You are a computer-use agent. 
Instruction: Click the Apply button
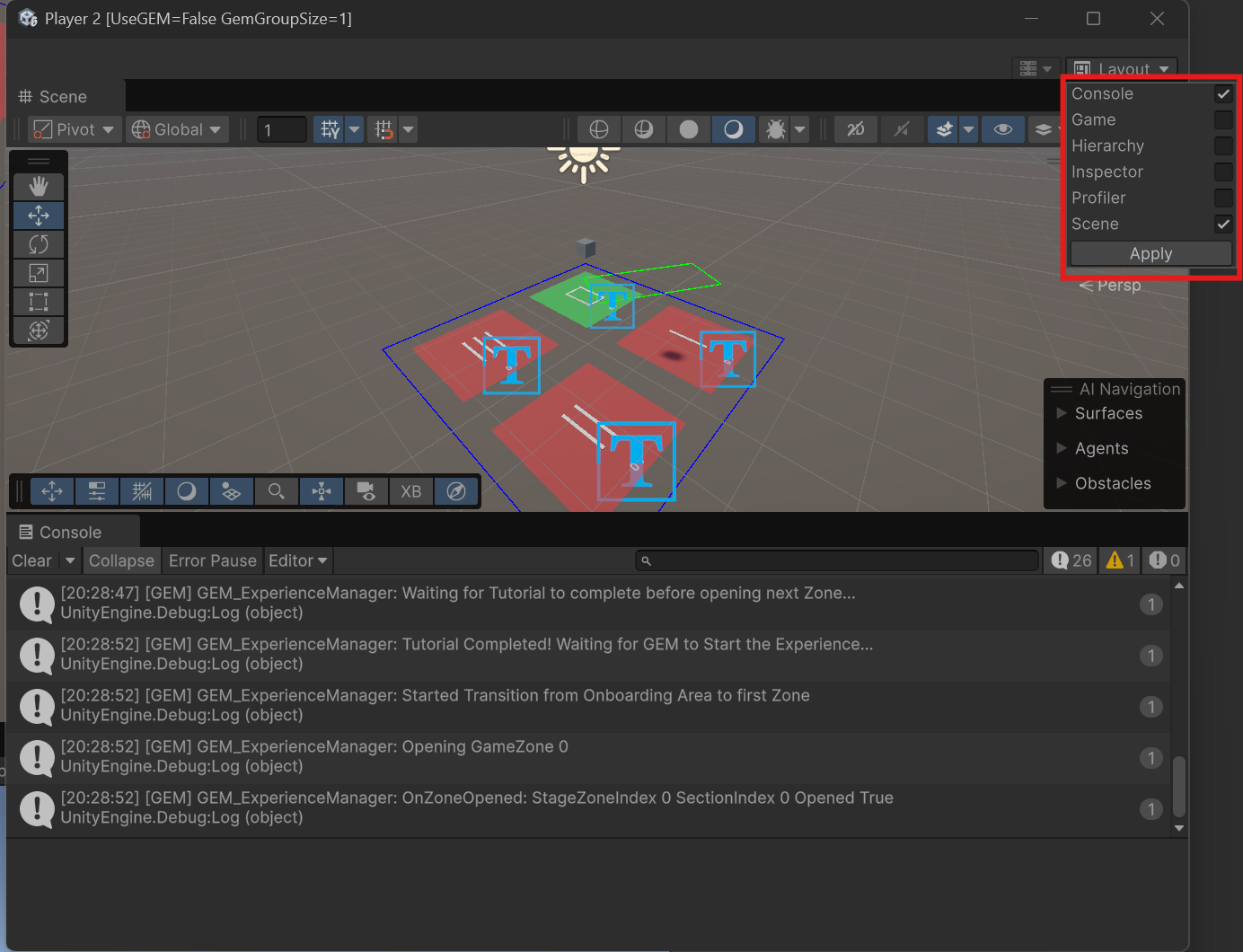1150,254
